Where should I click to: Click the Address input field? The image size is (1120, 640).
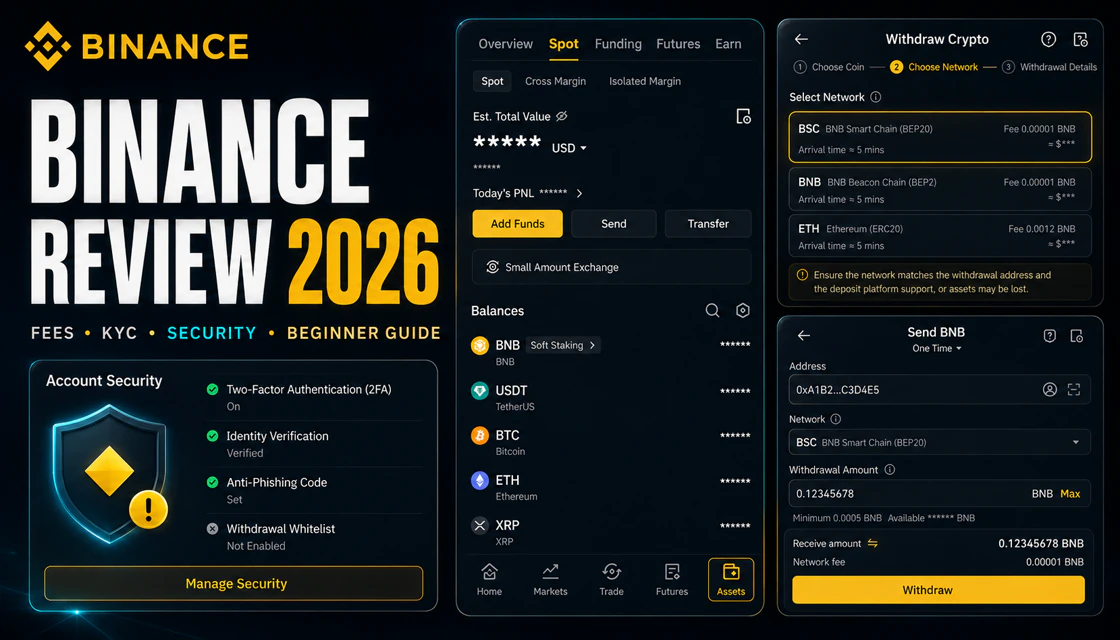tap(940, 389)
